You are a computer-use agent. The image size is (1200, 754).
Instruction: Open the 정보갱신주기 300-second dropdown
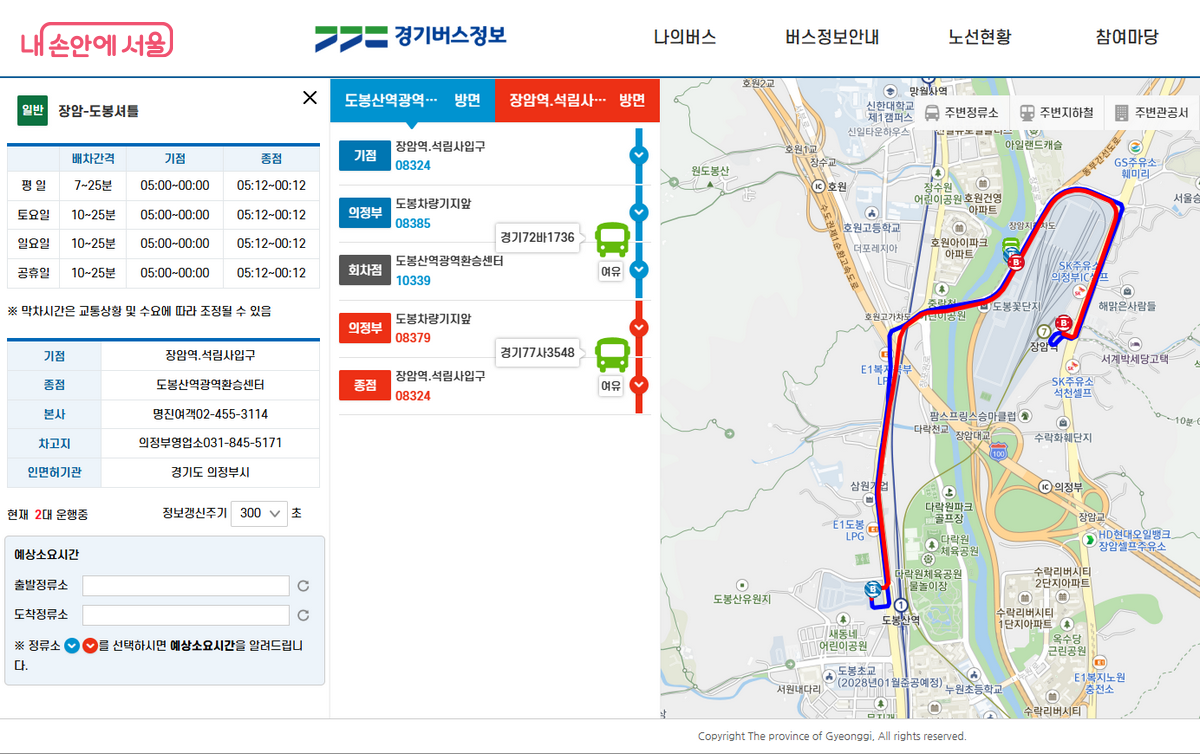pos(259,513)
